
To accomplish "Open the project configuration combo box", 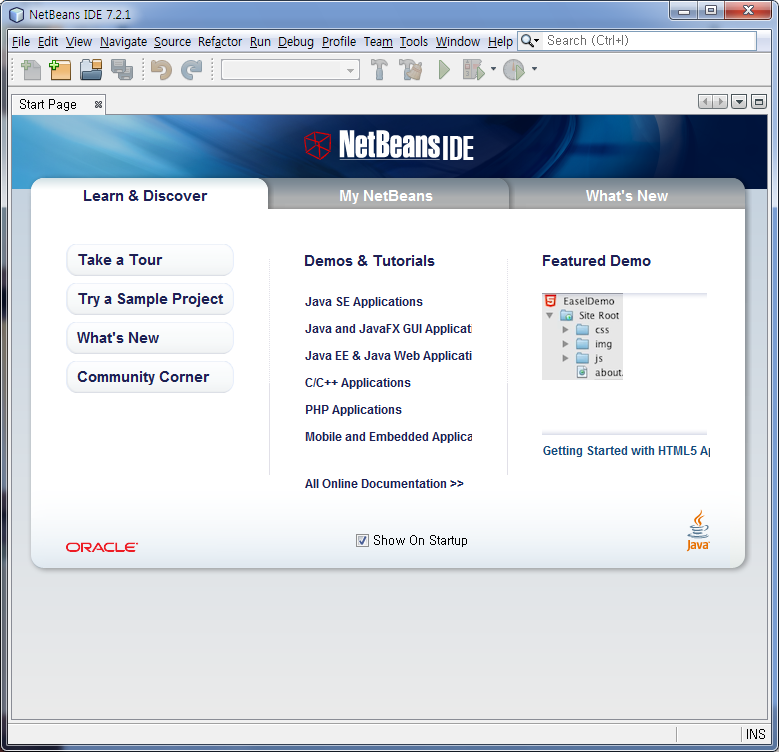I will tap(290, 70).
